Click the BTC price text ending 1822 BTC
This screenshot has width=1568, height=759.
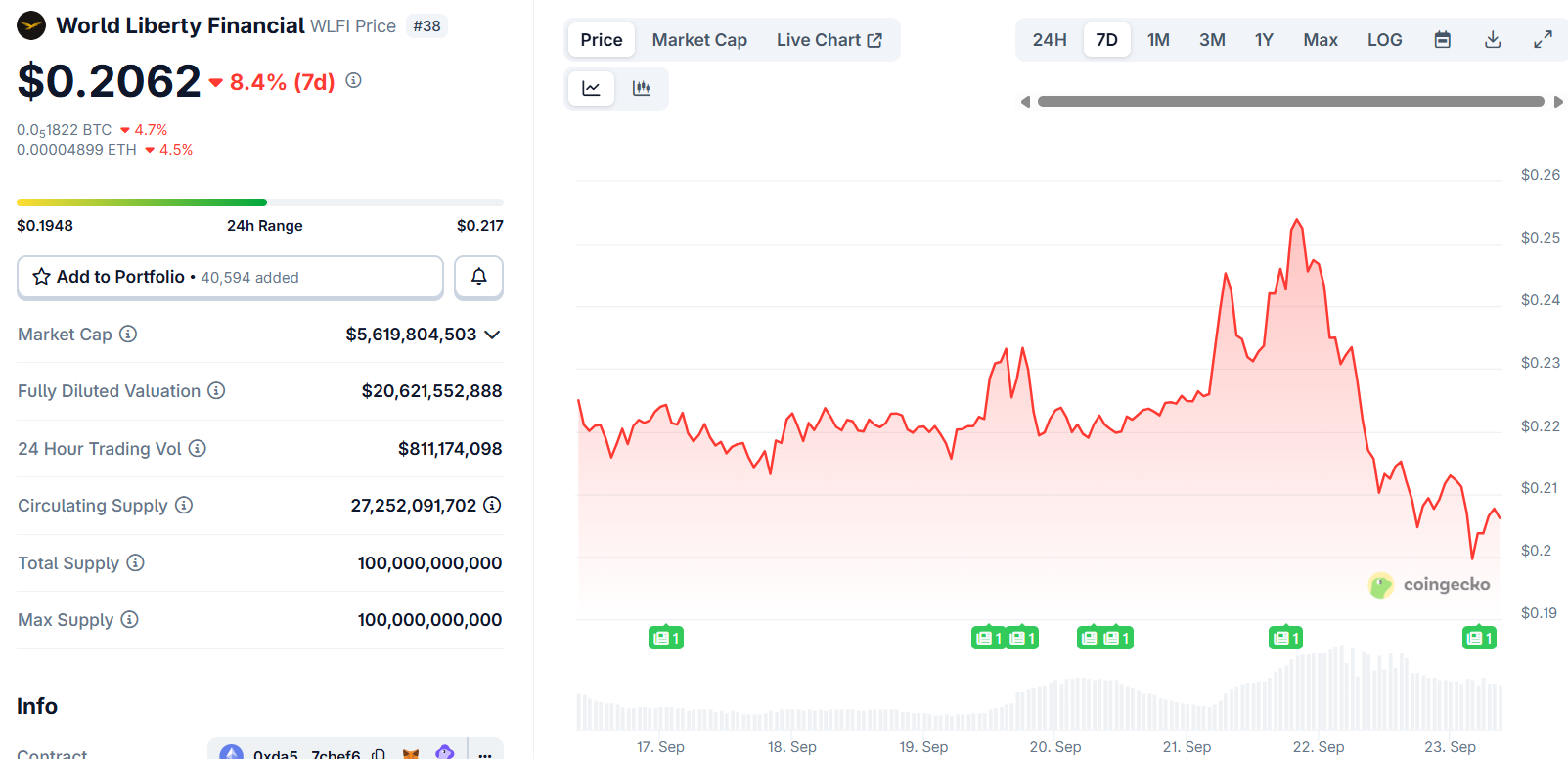(65, 130)
